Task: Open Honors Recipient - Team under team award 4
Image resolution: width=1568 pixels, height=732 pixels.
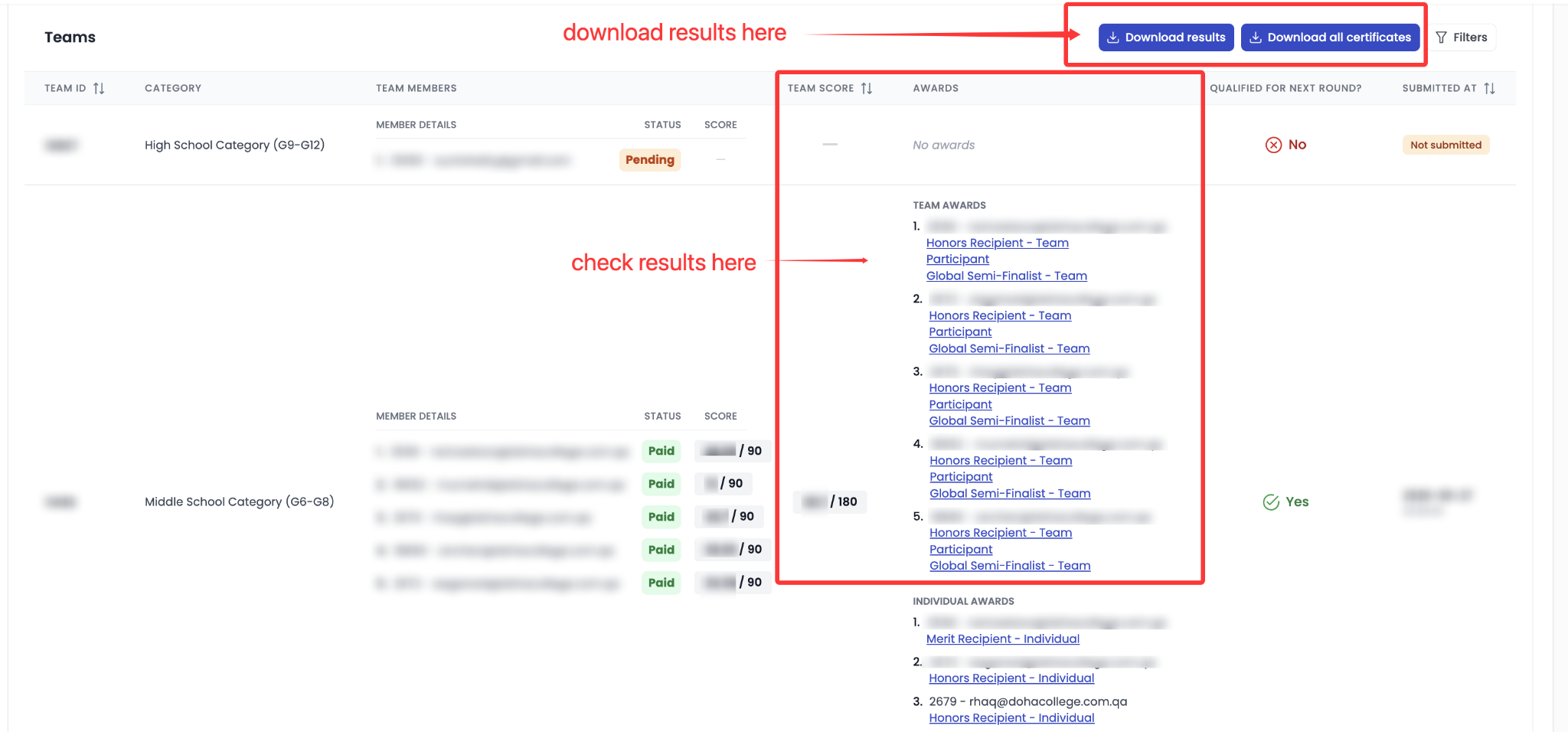Action: 1001,460
